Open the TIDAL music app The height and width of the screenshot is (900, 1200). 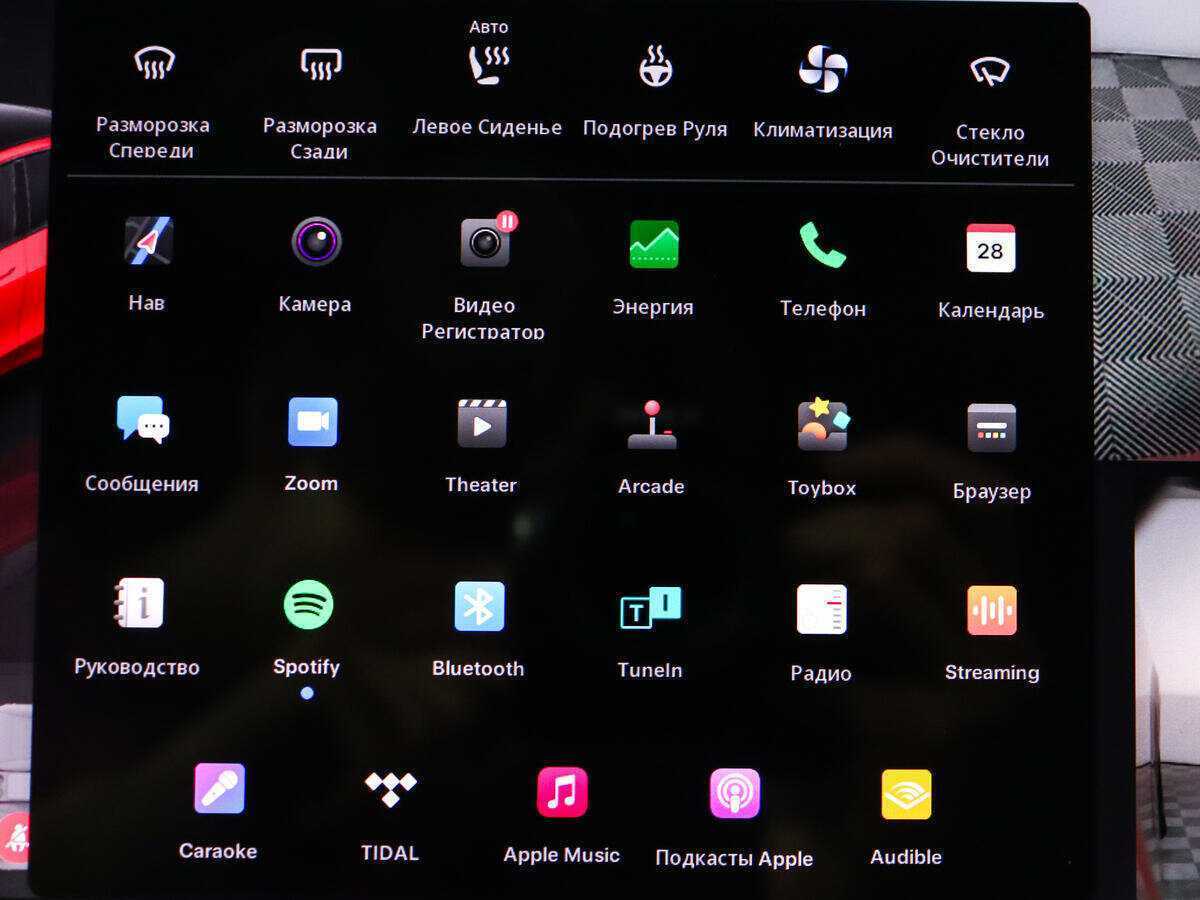(390, 790)
